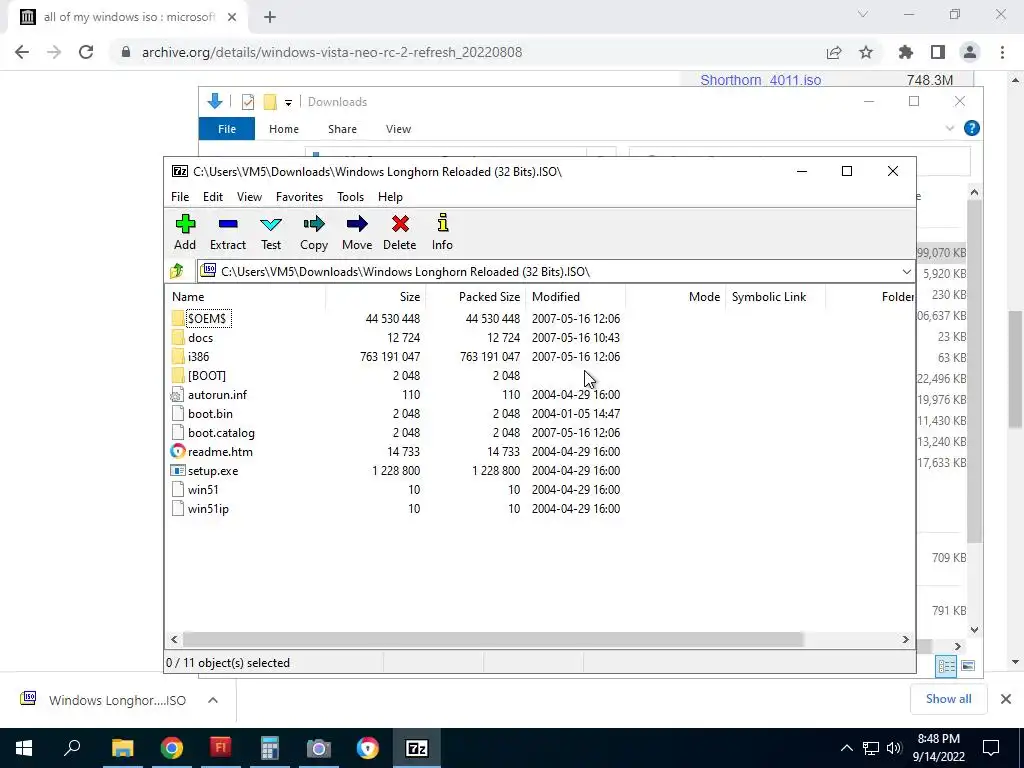Select the $OEM$ folder
The width and height of the screenshot is (1024, 768).
(206, 319)
